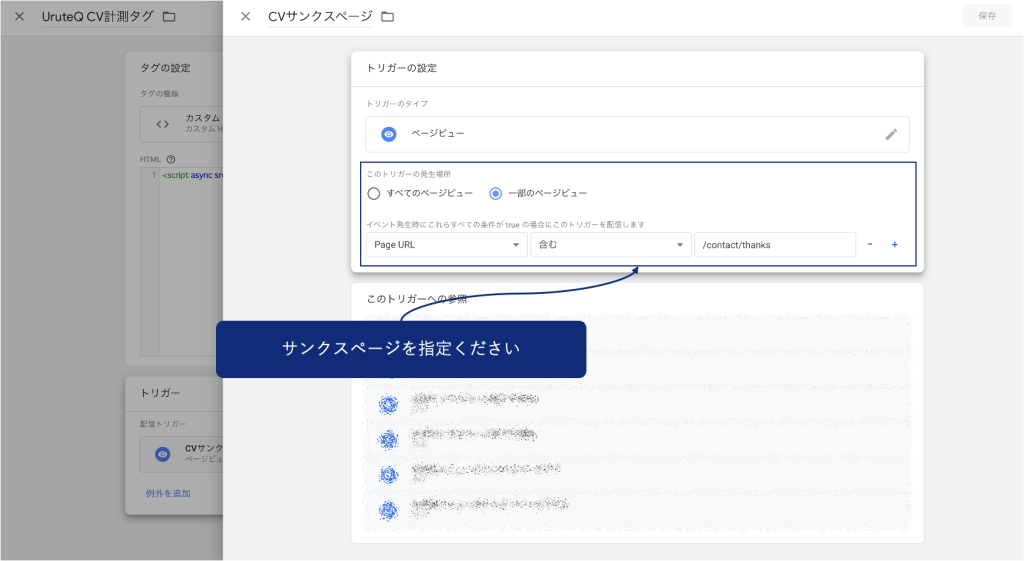Viewport: 1024px width, 561px height.
Task: Edit the trigger type with the pencil icon
Action: tap(891, 134)
